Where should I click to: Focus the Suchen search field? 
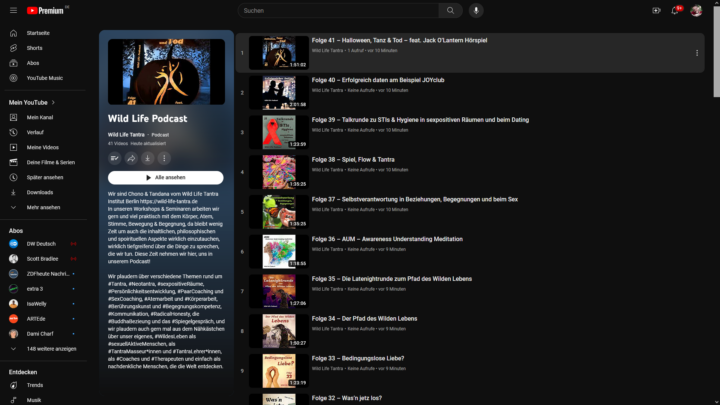(x=338, y=11)
